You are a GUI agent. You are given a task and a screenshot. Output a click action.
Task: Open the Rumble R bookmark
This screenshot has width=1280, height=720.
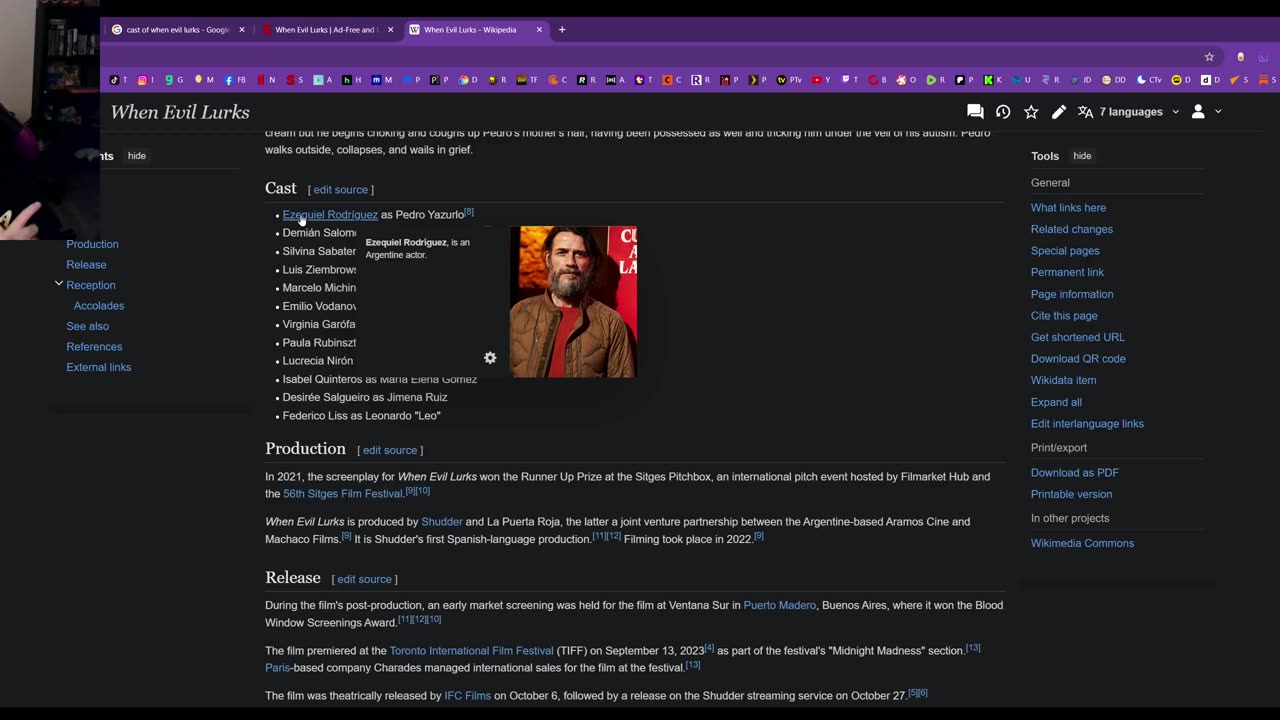[x=935, y=80]
